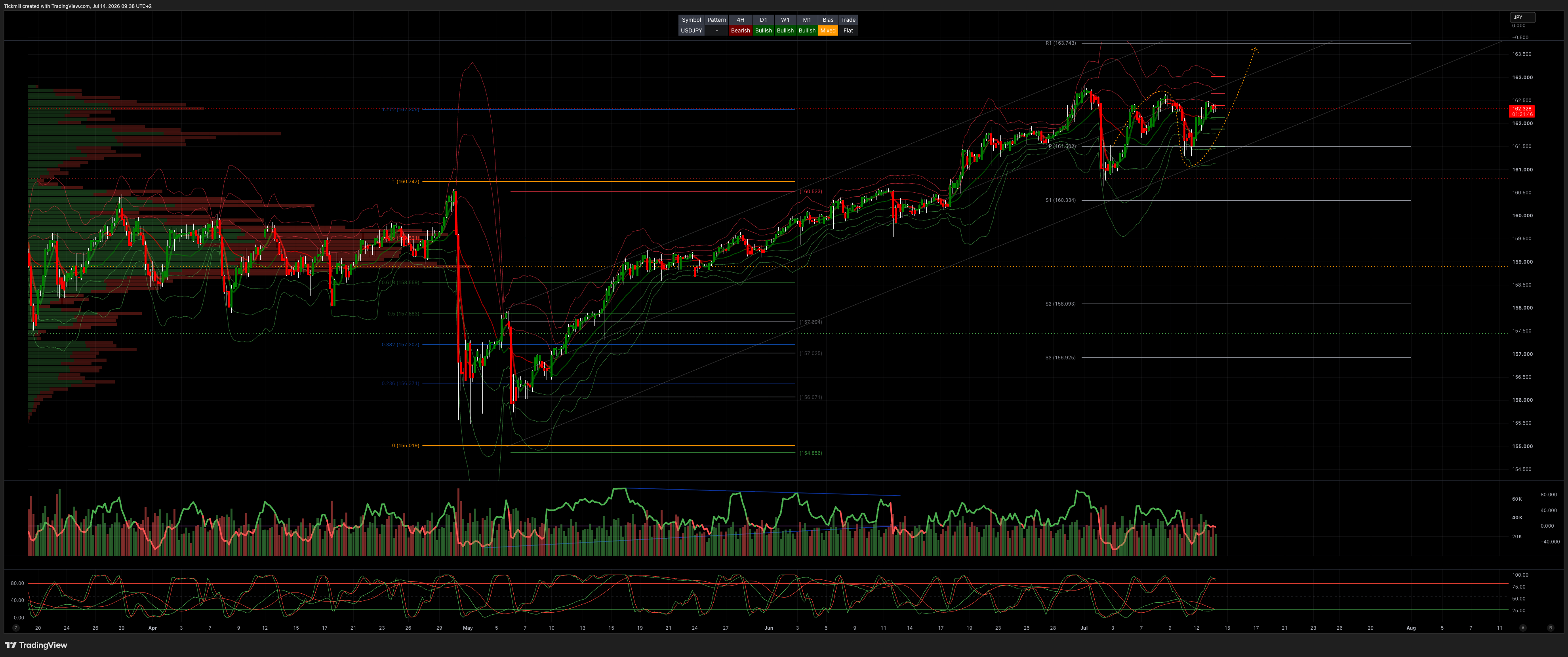Select the Symbol header cell

(x=691, y=20)
